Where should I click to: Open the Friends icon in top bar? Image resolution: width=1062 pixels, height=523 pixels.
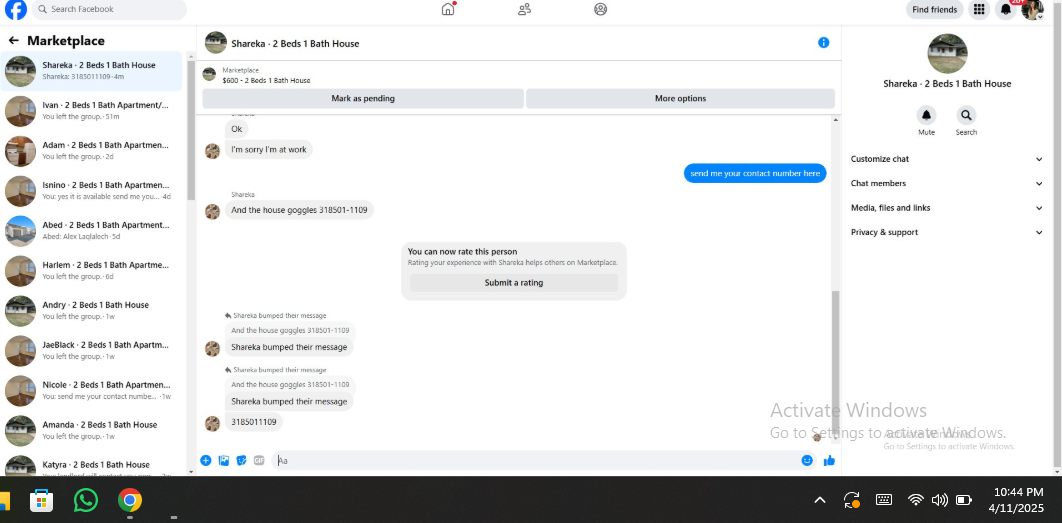(524, 9)
